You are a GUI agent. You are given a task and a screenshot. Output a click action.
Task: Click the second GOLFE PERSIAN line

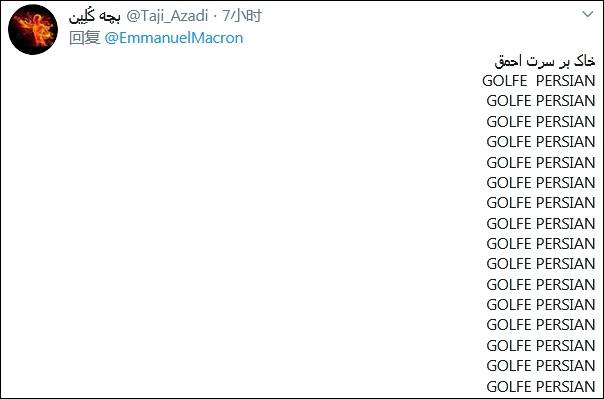tap(541, 101)
